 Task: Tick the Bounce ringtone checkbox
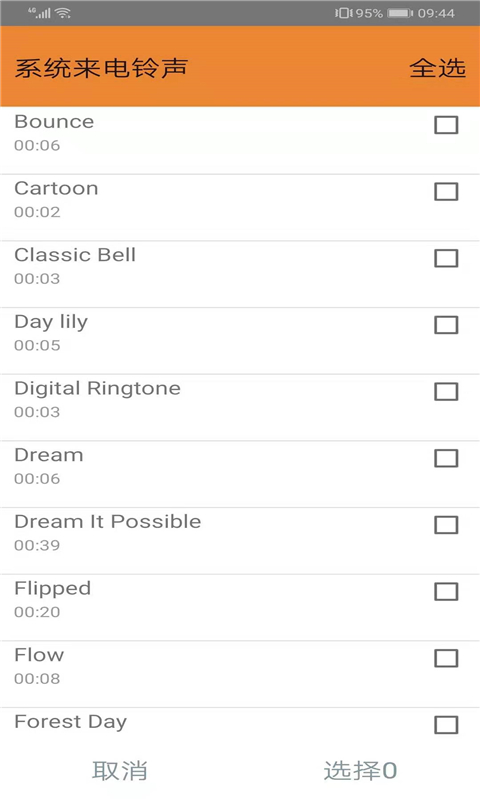[x=446, y=125]
